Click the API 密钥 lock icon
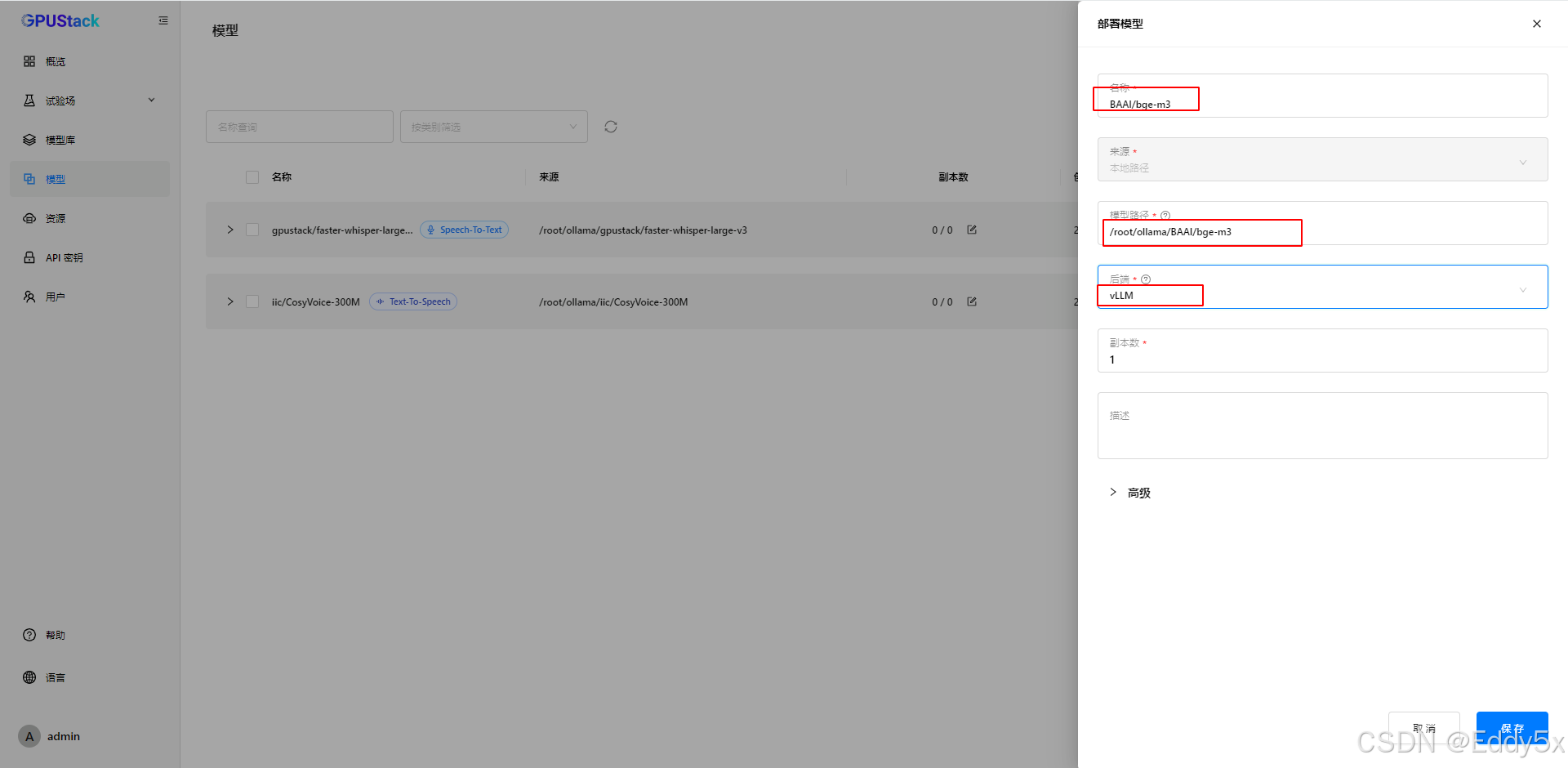The width and height of the screenshot is (1568, 768). [29, 257]
